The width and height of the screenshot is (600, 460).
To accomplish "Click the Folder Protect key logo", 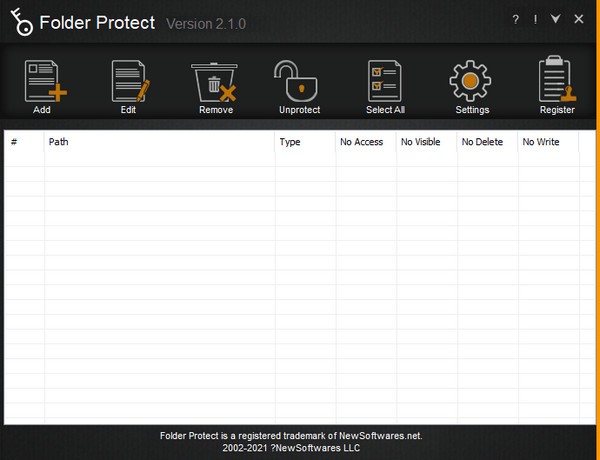I will tap(21, 22).
